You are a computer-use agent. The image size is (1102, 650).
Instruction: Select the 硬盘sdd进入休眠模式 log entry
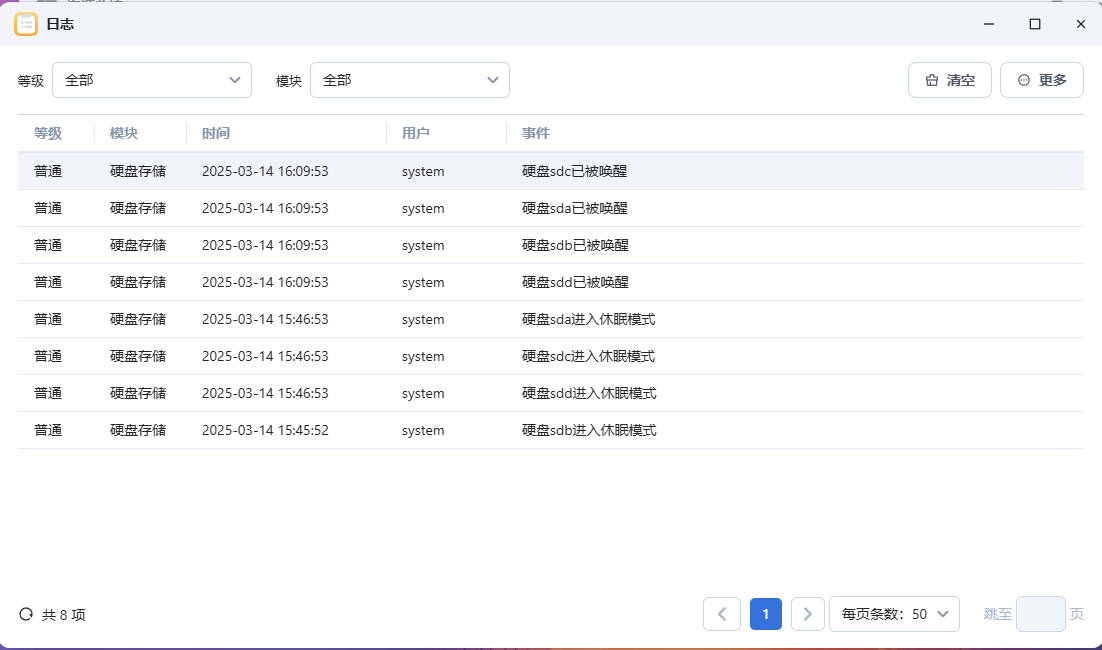click(x=550, y=393)
